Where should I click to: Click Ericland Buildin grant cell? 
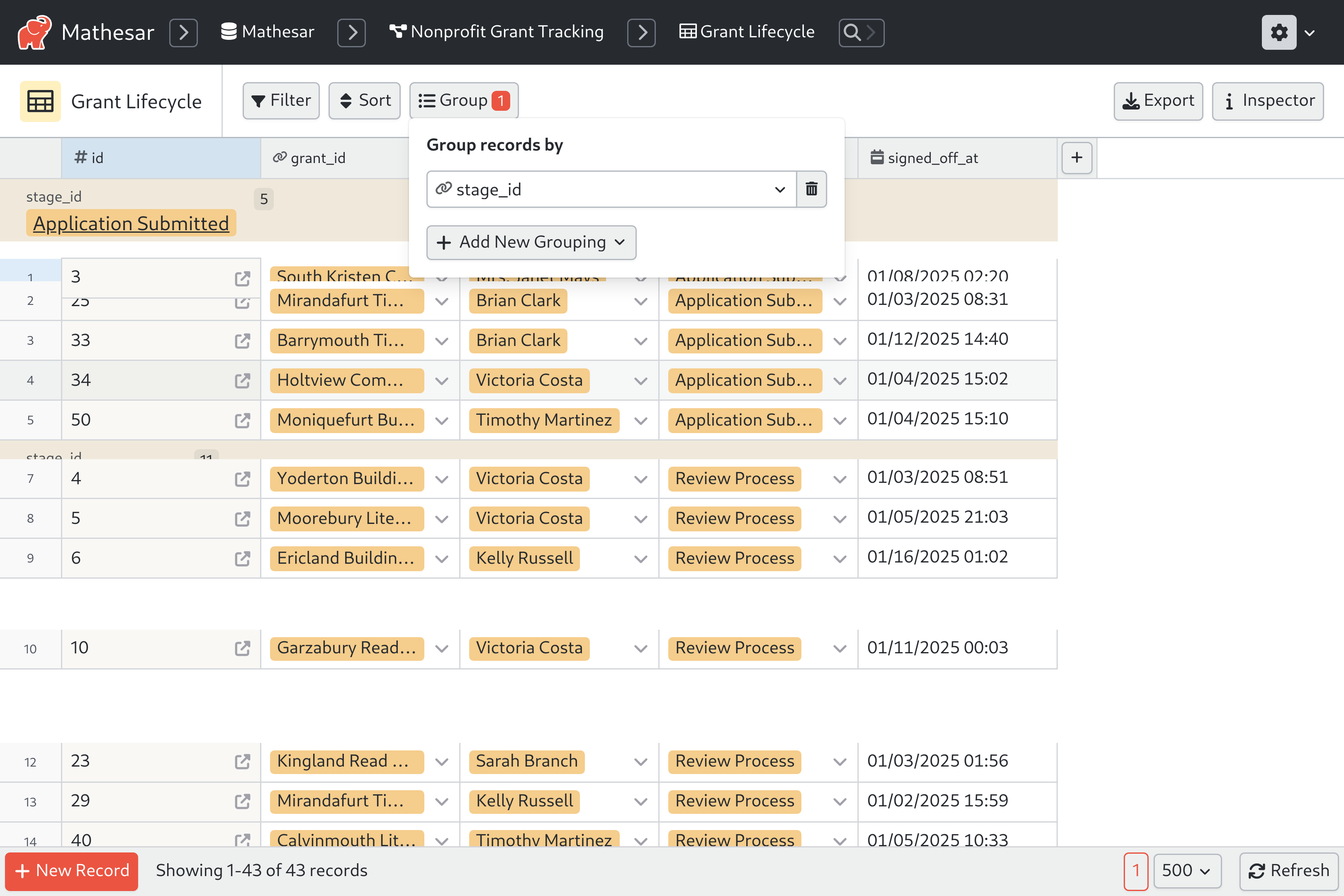(360, 558)
